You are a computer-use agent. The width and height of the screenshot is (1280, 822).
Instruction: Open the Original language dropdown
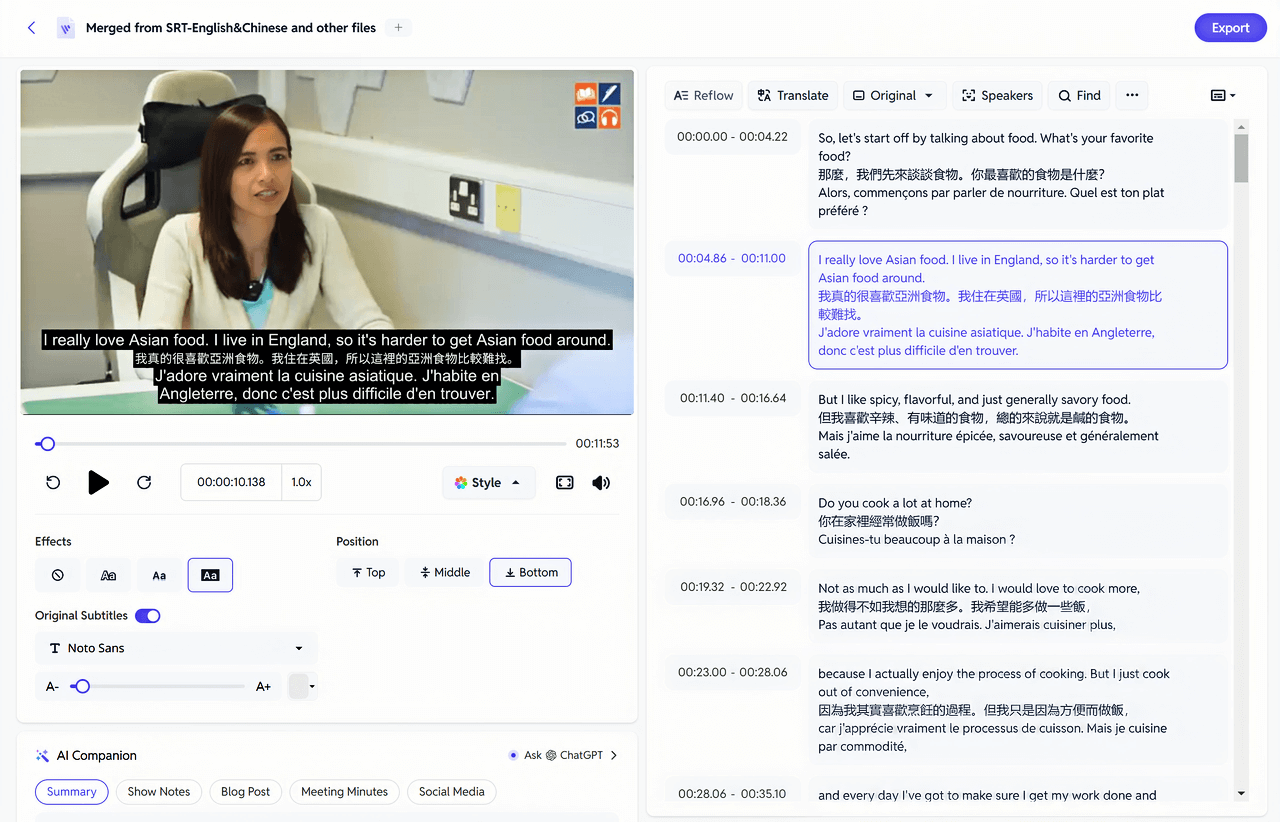pyautogui.click(x=894, y=95)
